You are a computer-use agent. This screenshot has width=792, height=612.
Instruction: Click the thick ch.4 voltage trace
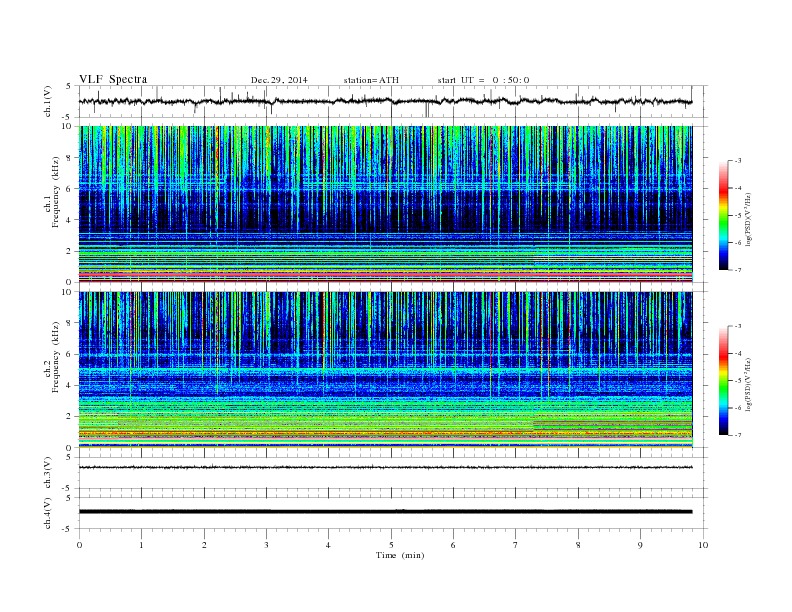385,512
